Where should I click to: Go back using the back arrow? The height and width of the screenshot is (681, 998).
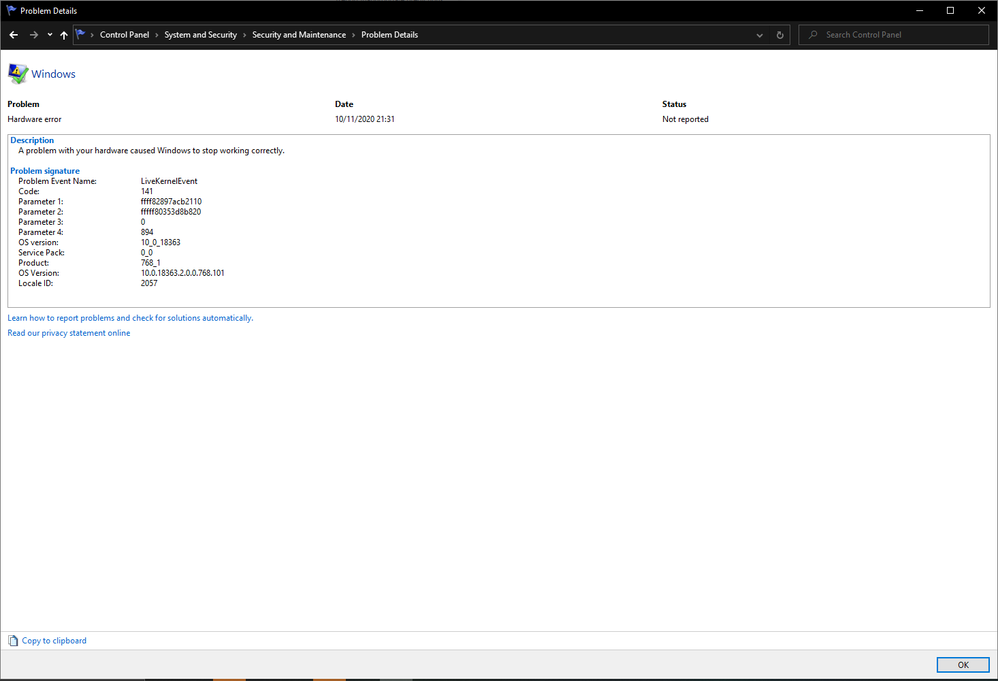click(14, 35)
